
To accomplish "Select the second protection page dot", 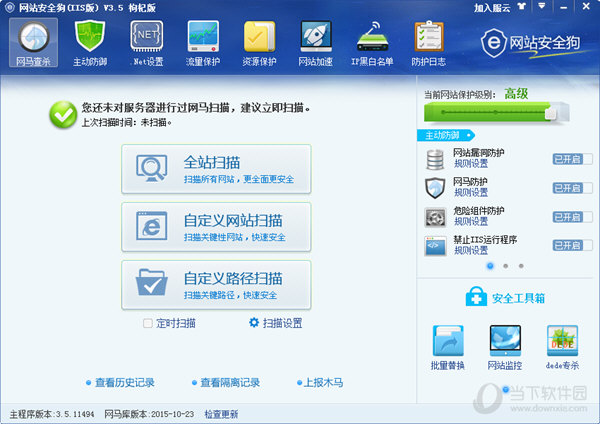I will click(x=505, y=266).
